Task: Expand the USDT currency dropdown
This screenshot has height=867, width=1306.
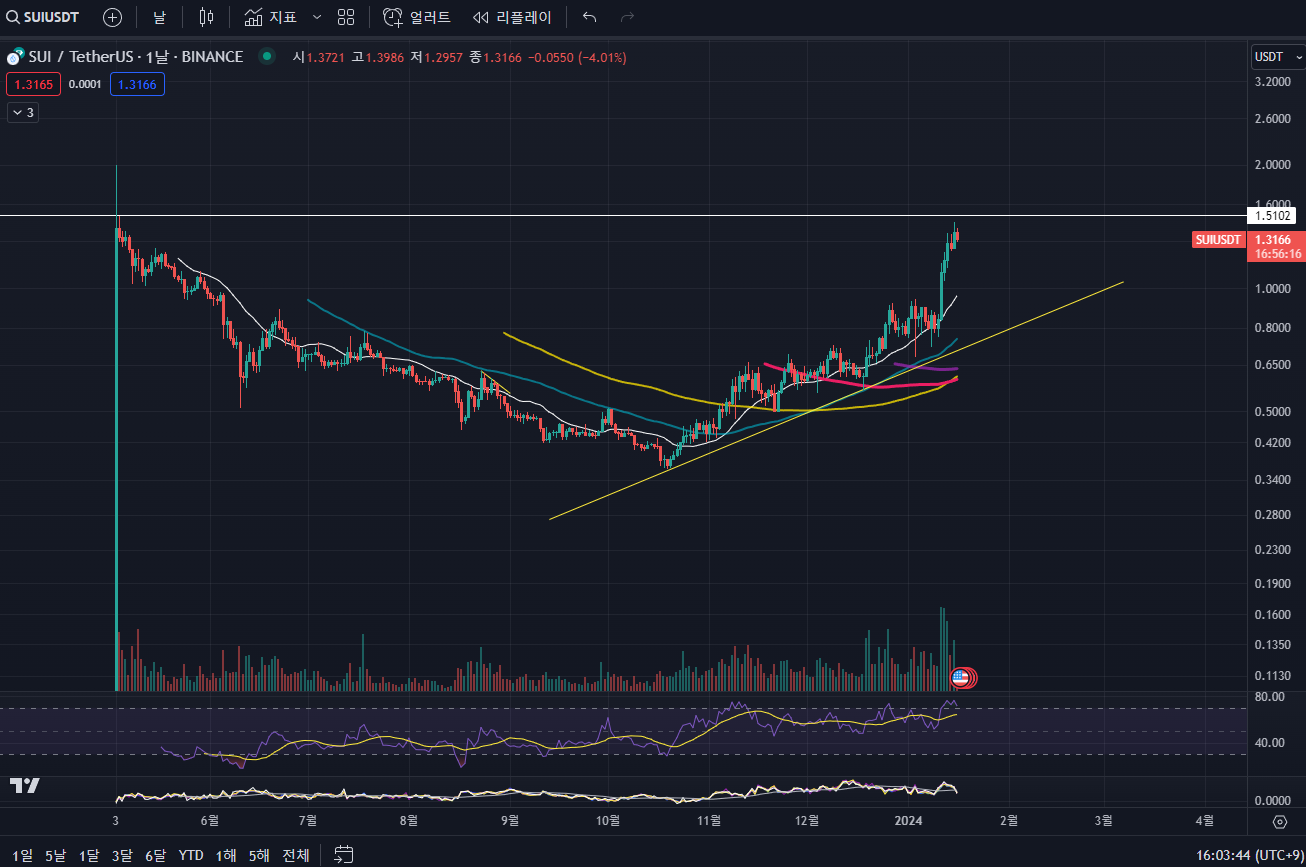Action: 1277,58
